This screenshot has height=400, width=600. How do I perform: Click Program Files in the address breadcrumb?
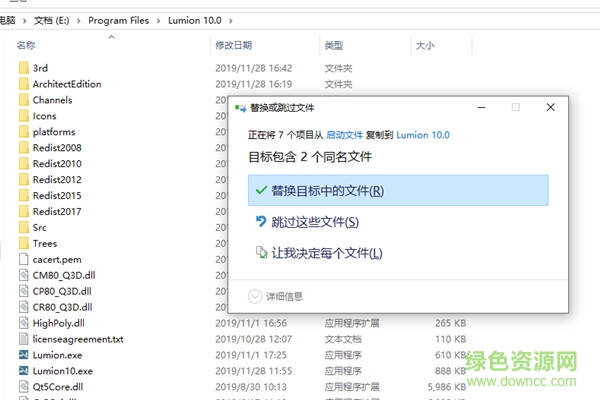pyautogui.click(x=119, y=20)
